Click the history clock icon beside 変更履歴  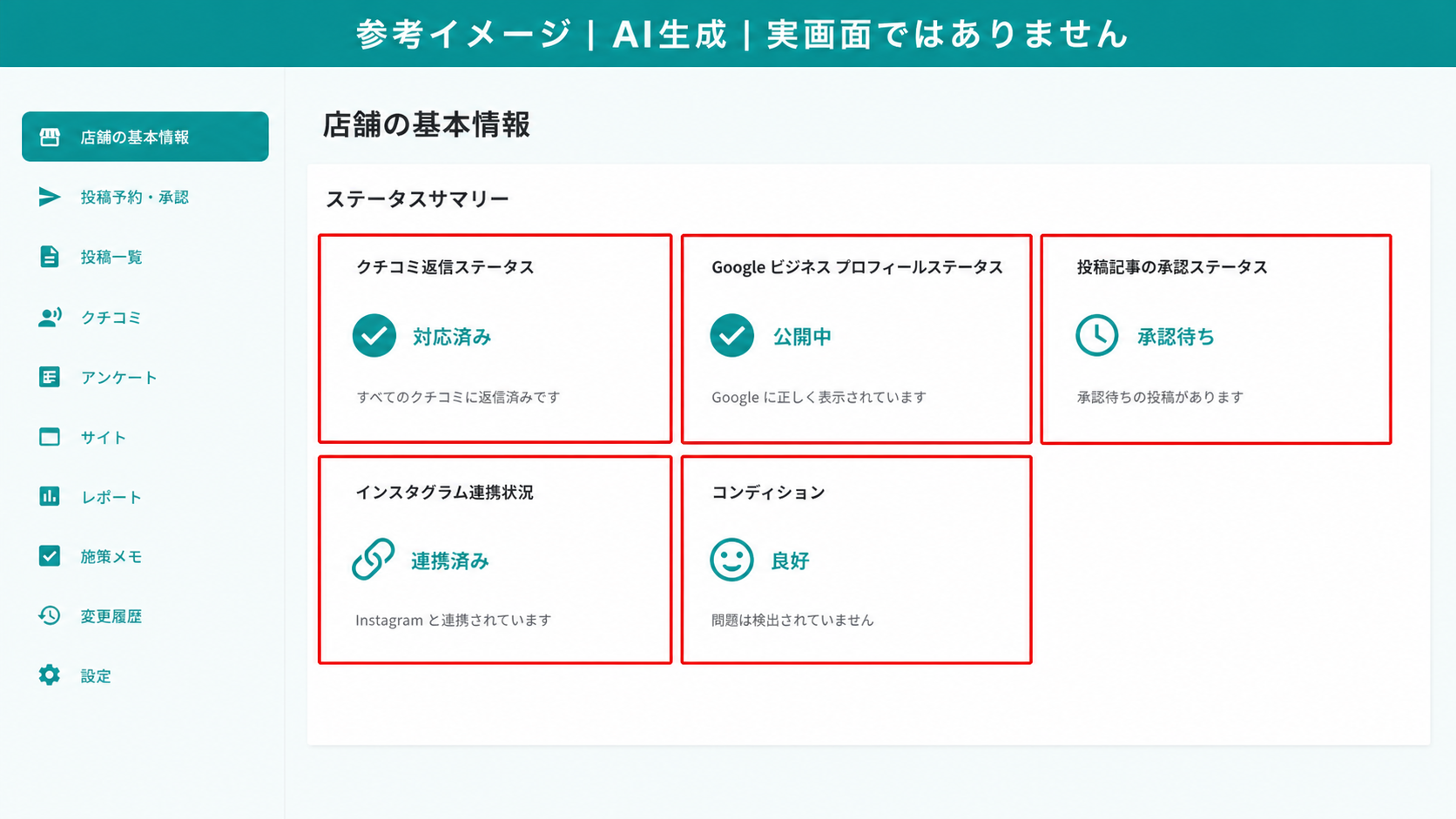point(50,616)
